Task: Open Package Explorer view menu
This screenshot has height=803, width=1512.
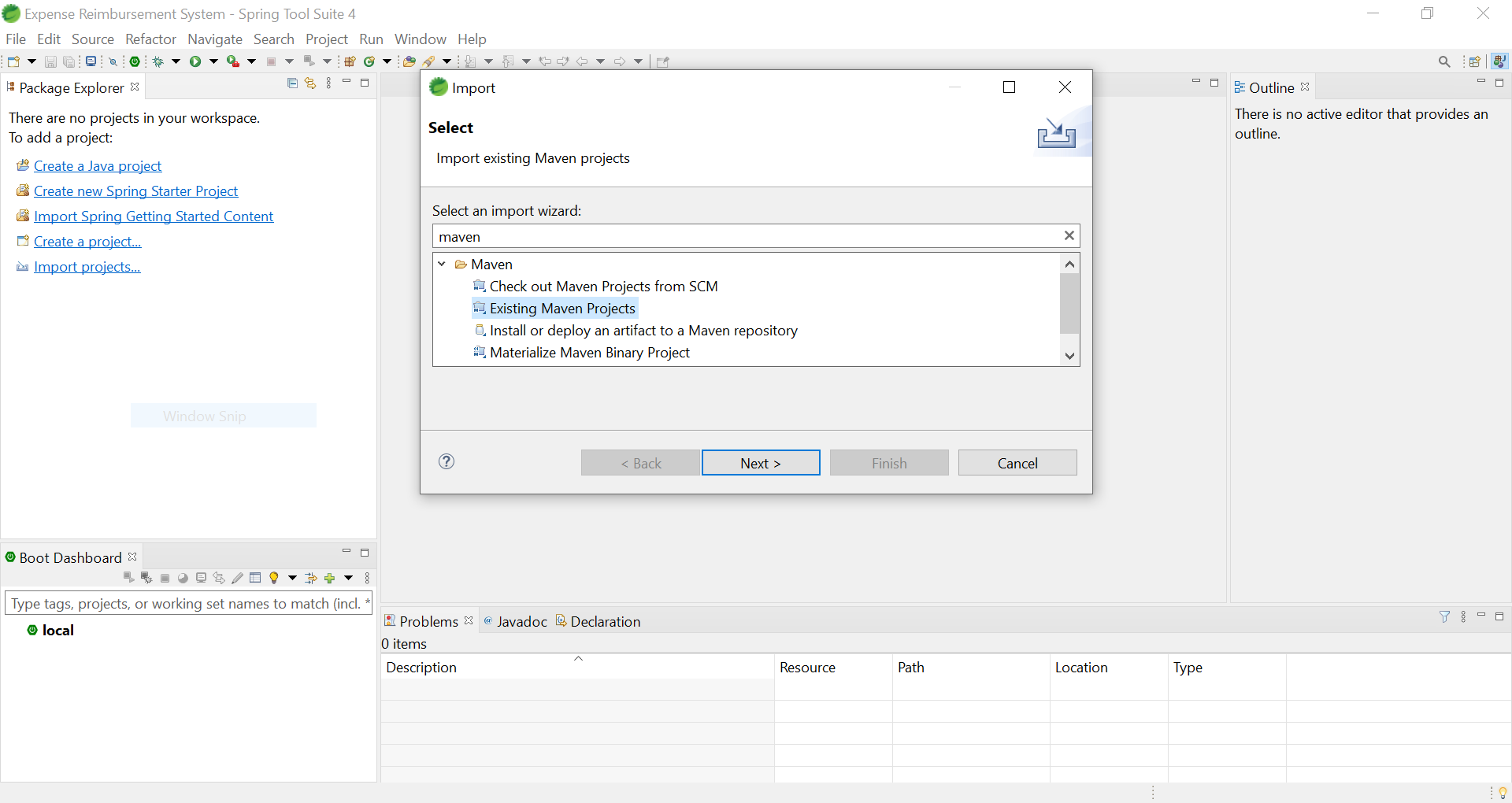Action: point(328,83)
